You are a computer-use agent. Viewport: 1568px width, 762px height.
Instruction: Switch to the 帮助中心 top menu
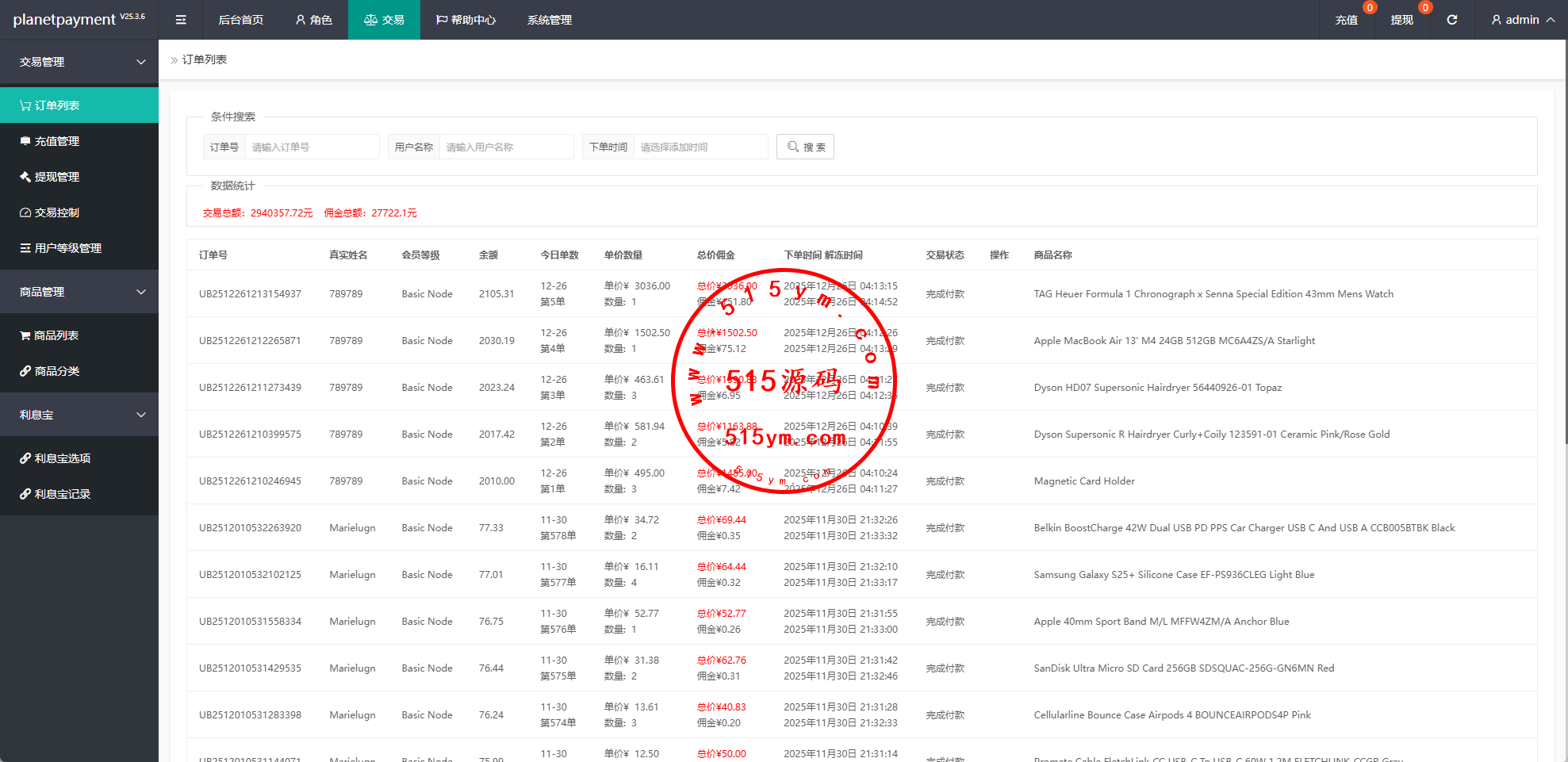click(466, 20)
